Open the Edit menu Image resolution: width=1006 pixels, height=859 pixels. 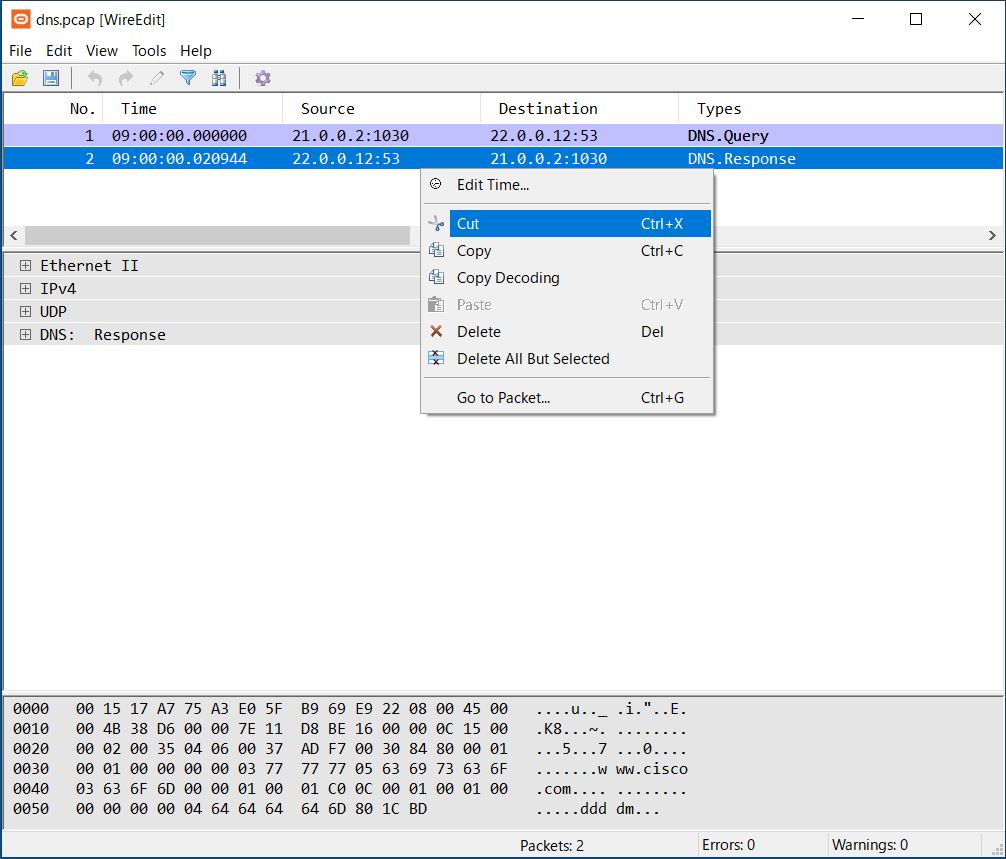point(59,51)
